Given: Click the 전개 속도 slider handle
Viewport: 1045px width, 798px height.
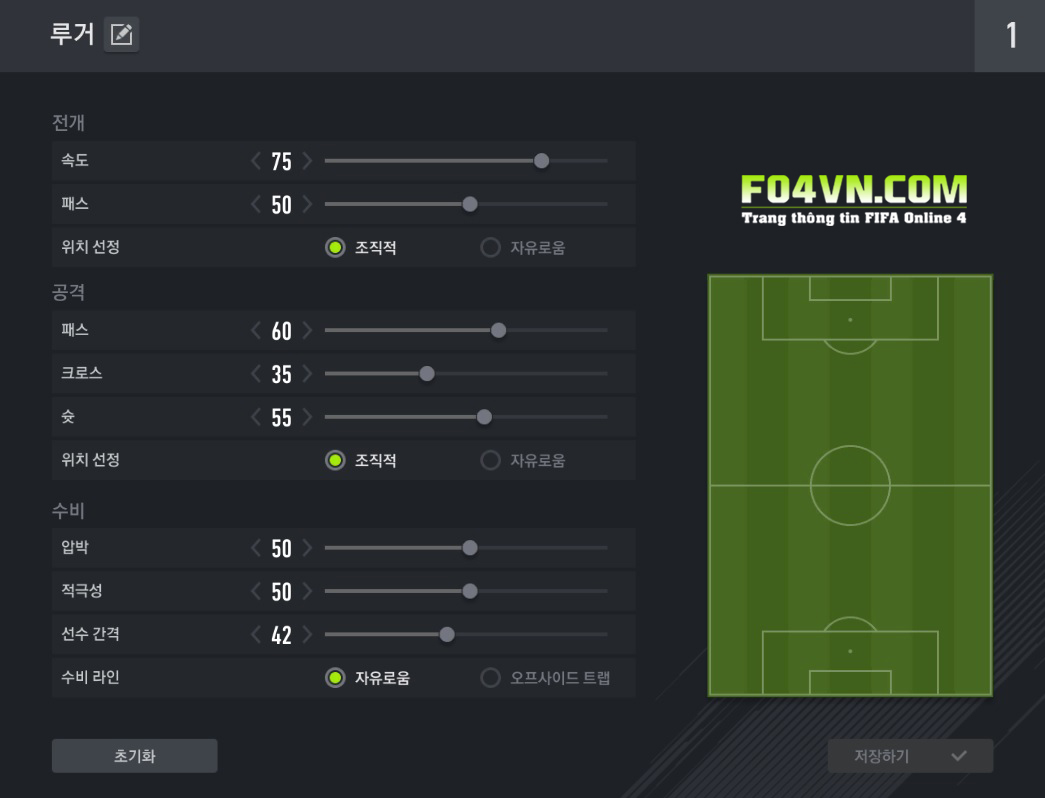Looking at the screenshot, I should coord(541,161).
